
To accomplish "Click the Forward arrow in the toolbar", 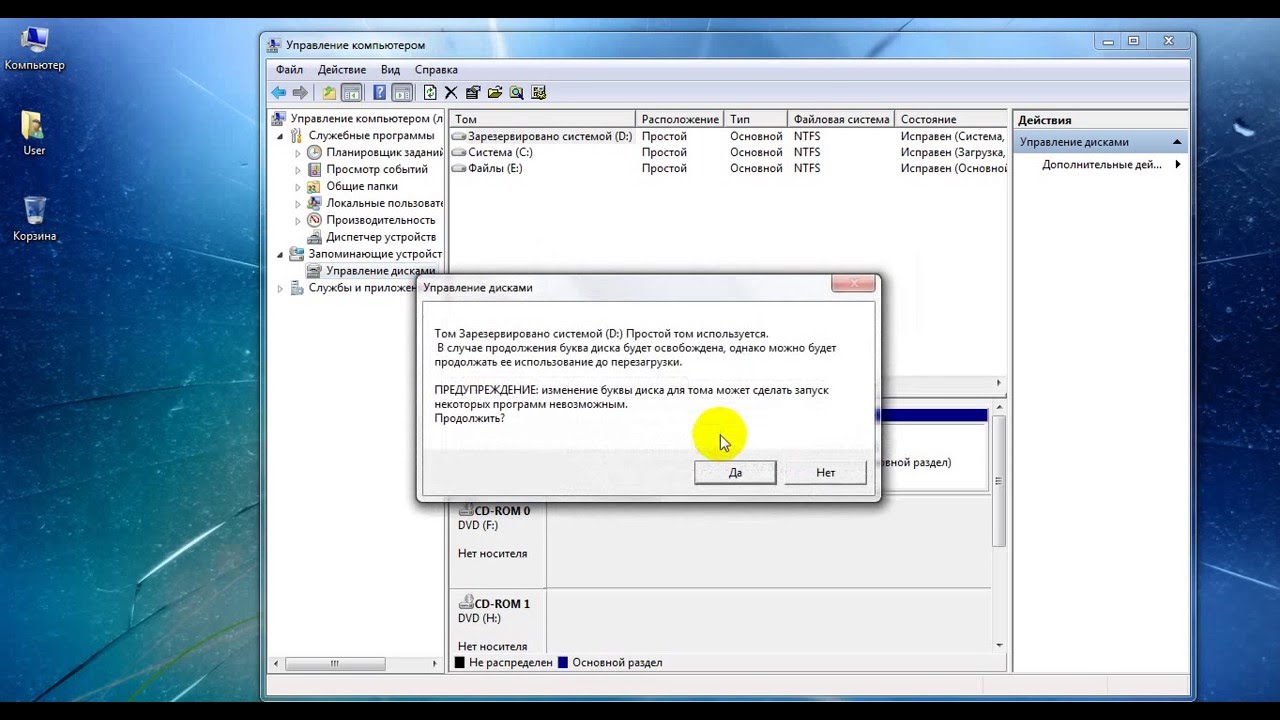I will point(300,93).
